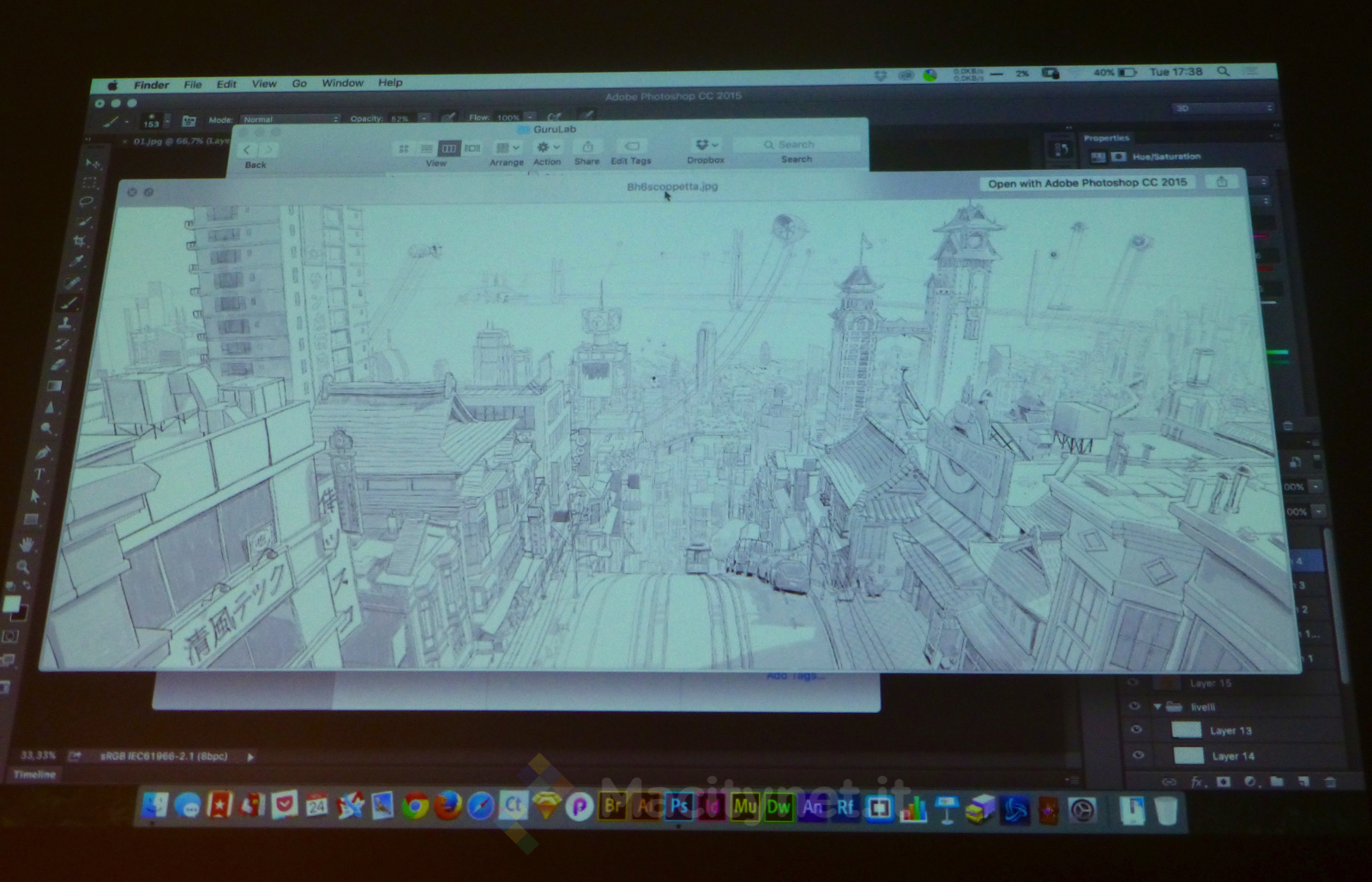
Task: Open the View menu
Action: pyautogui.click(x=264, y=84)
